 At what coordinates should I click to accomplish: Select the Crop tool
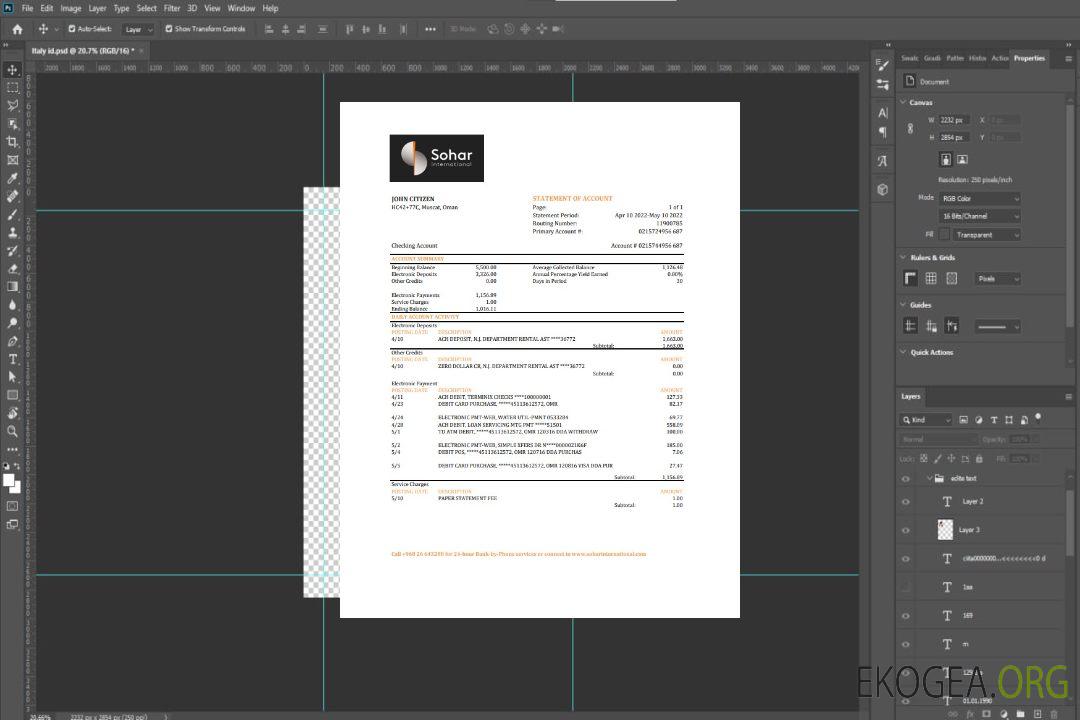pyautogui.click(x=12, y=142)
